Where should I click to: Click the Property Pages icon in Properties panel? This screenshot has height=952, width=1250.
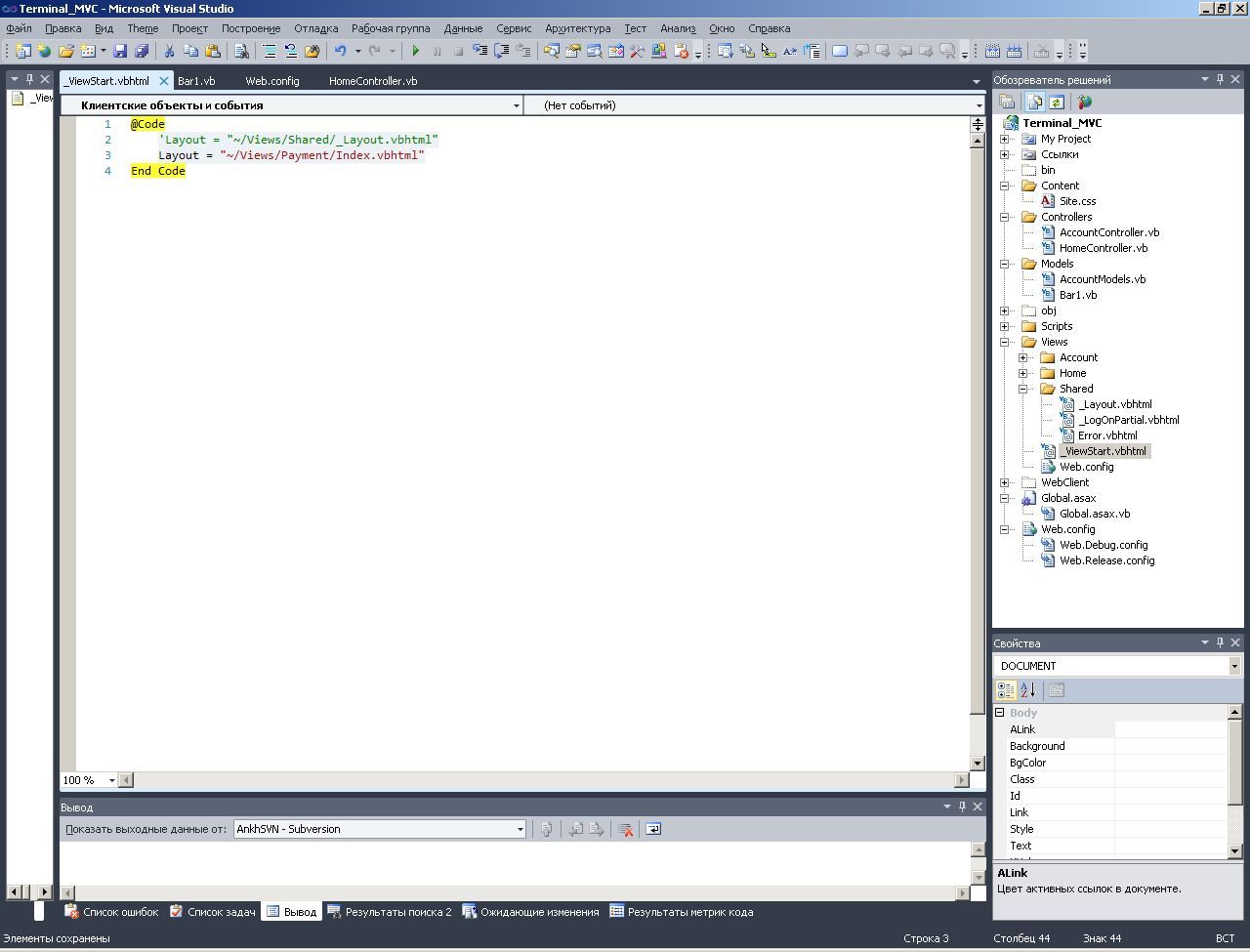pos(1057,690)
